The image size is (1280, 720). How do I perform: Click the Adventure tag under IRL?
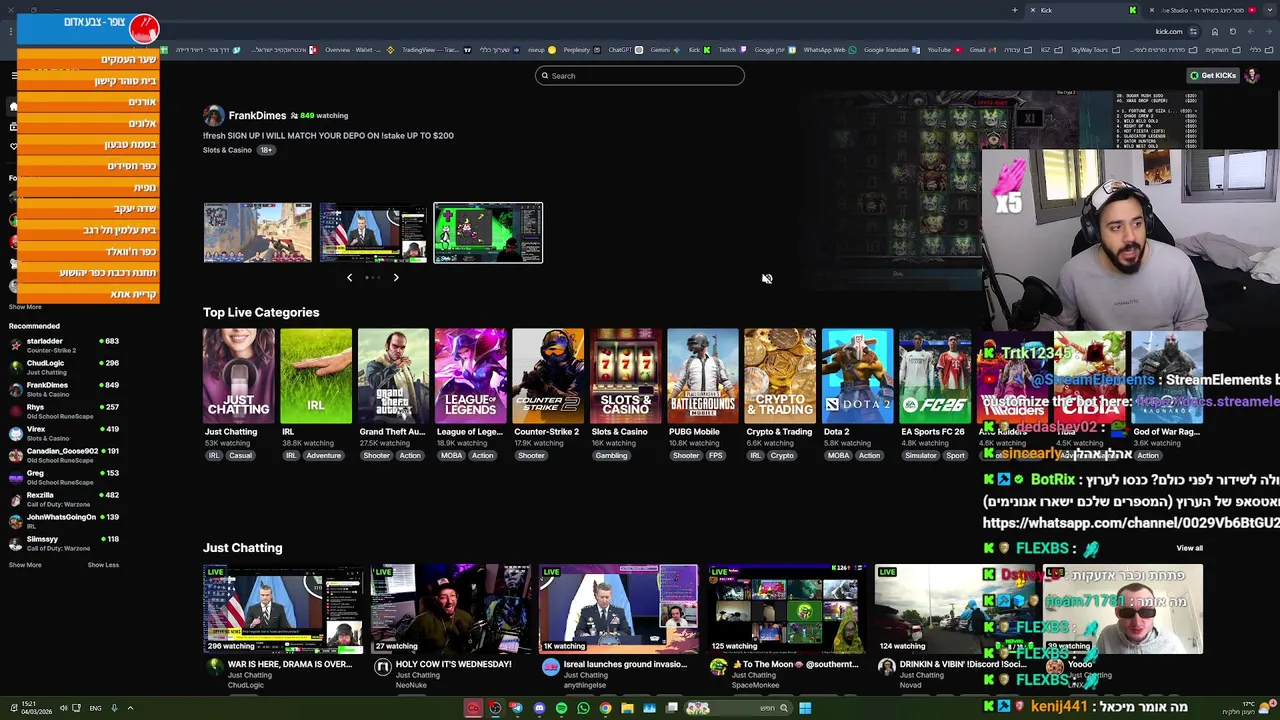324,456
